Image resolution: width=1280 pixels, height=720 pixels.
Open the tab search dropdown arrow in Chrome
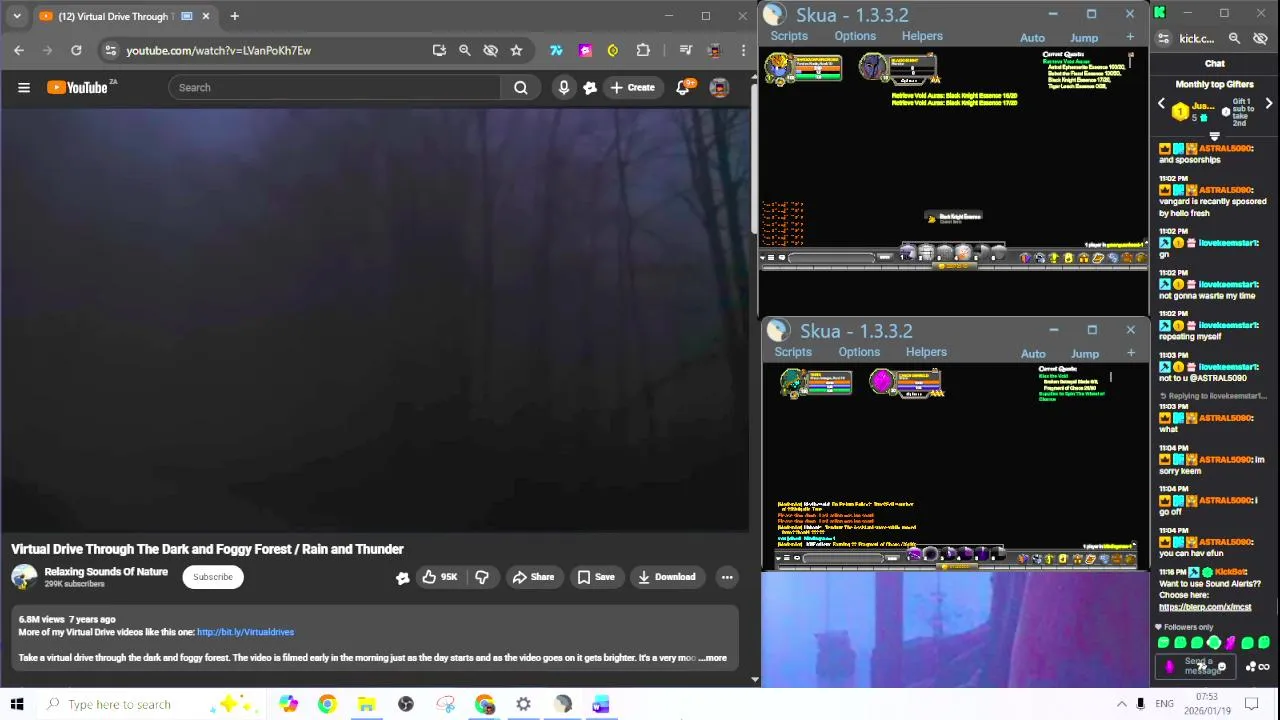pyautogui.click(x=17, y=16)
